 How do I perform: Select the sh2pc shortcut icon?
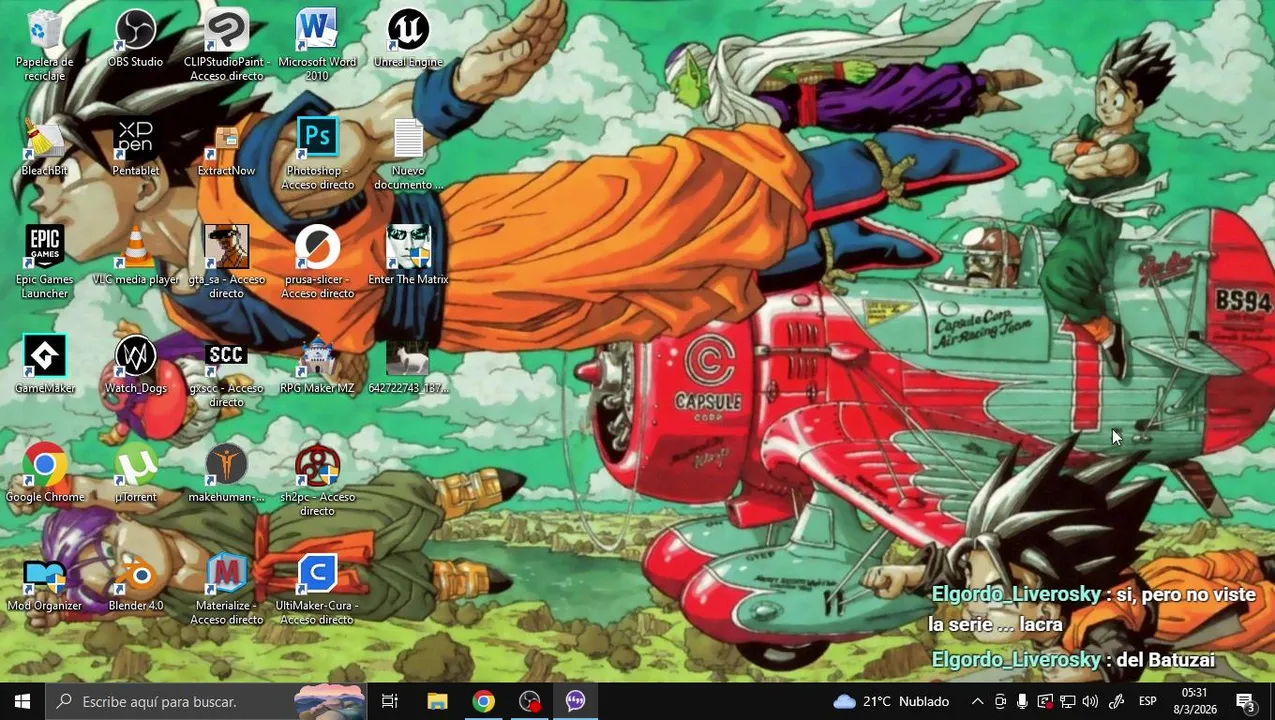click(x=317, y=480)
